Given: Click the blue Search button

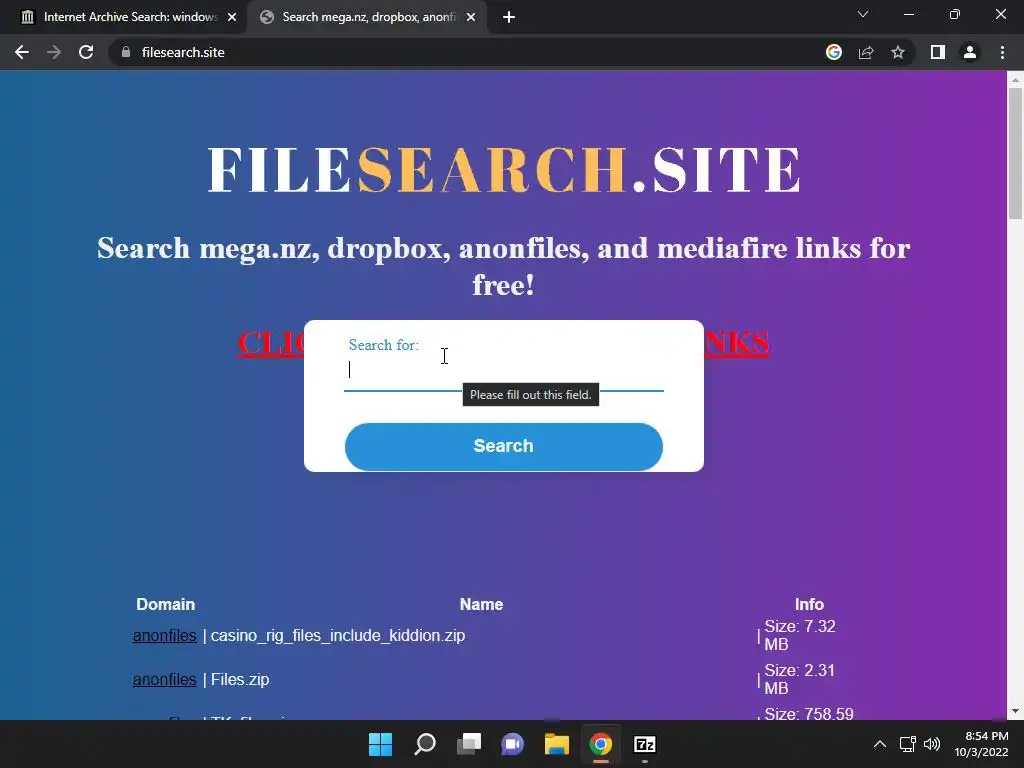Looking at the screenshot, I should (x=504, y=447).
